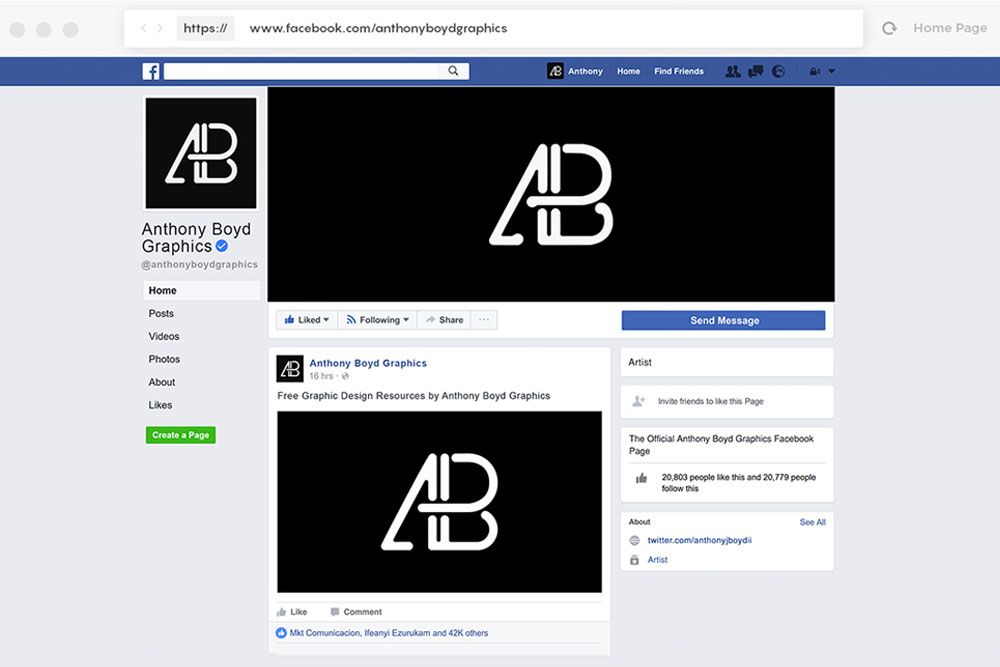Open the messages icon in top bar
Viewport: 1000px width, 667px height.
[x=756, y=71]
